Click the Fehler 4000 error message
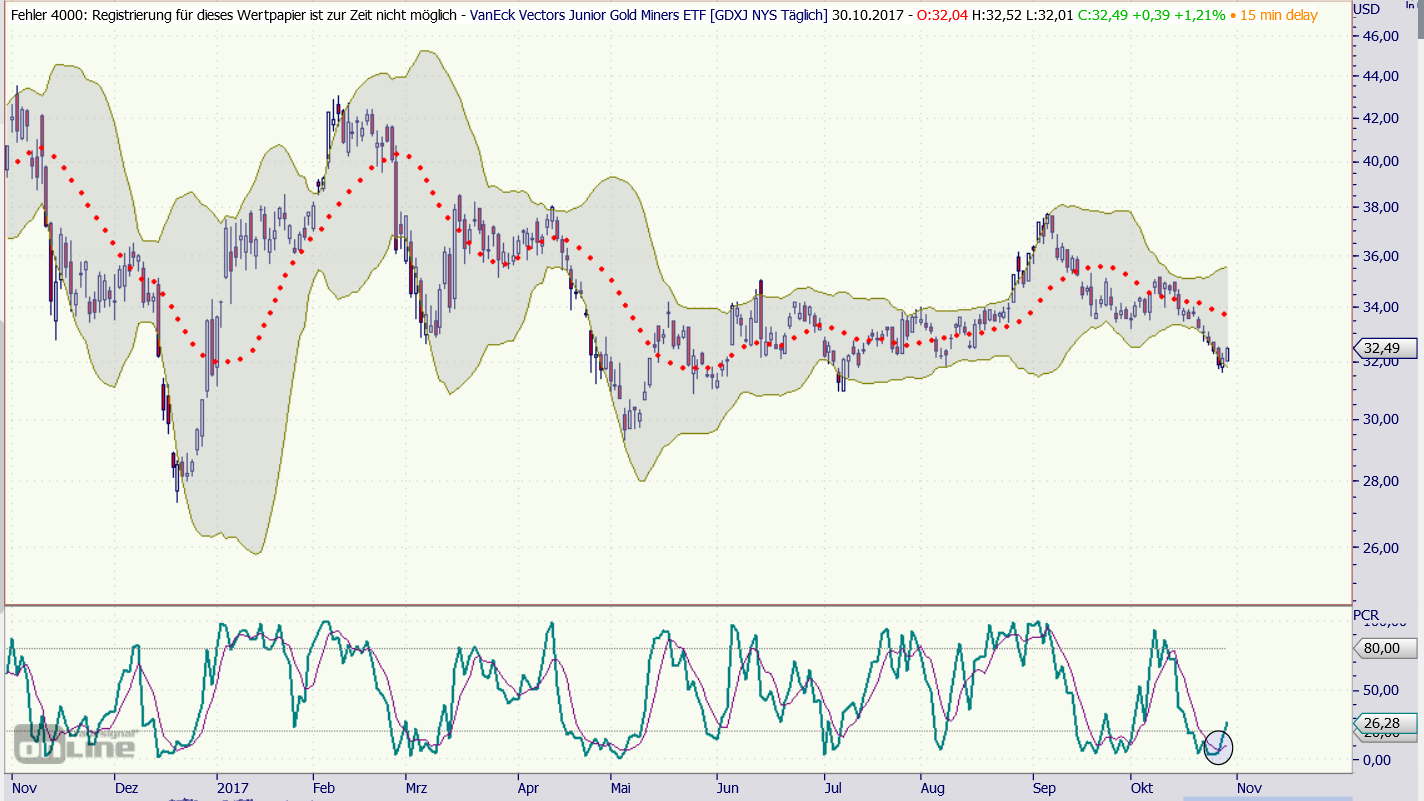1424x801 pixels. (234, 15)
